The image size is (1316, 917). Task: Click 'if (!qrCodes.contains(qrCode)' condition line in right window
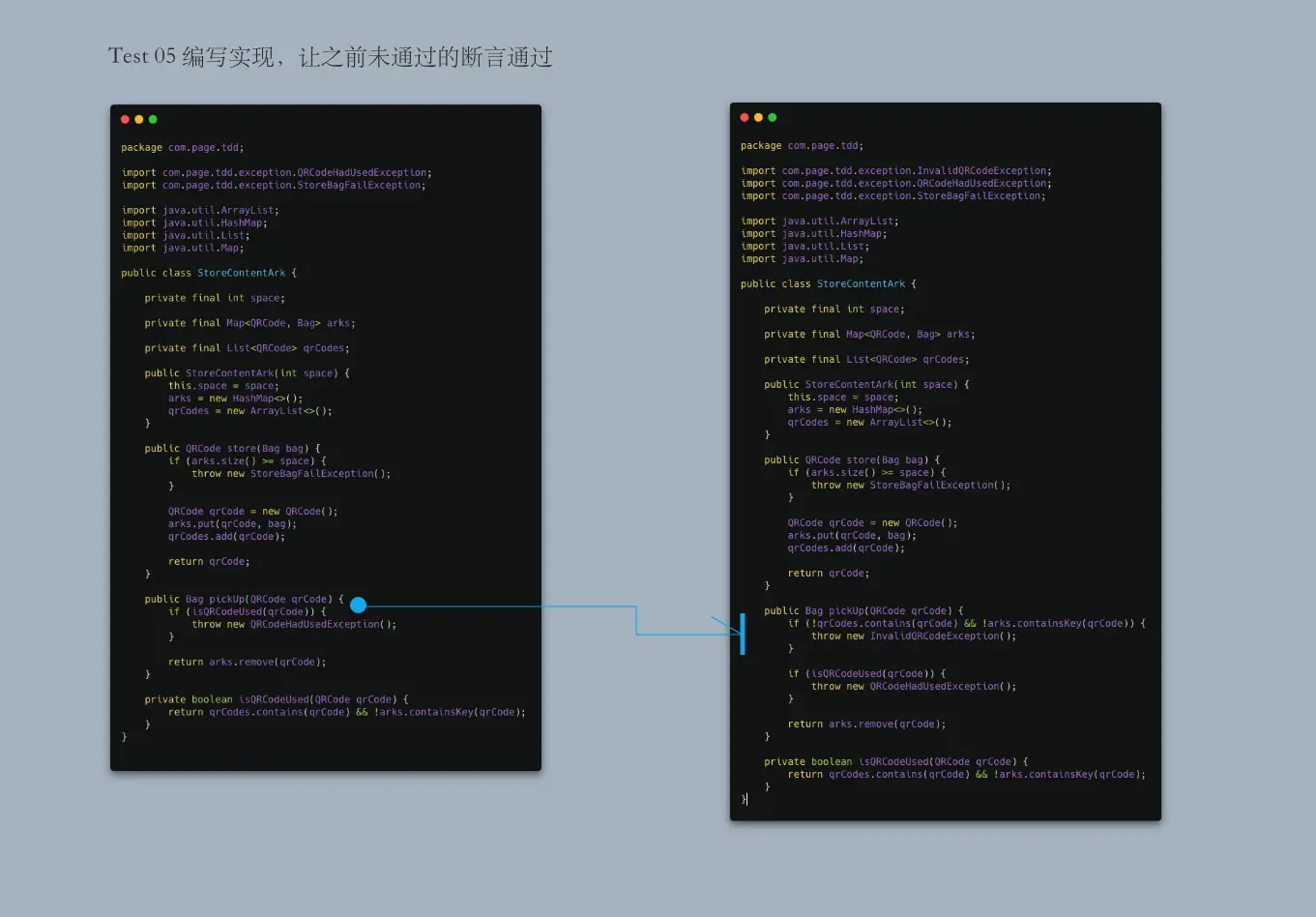(x=966, y=624)
